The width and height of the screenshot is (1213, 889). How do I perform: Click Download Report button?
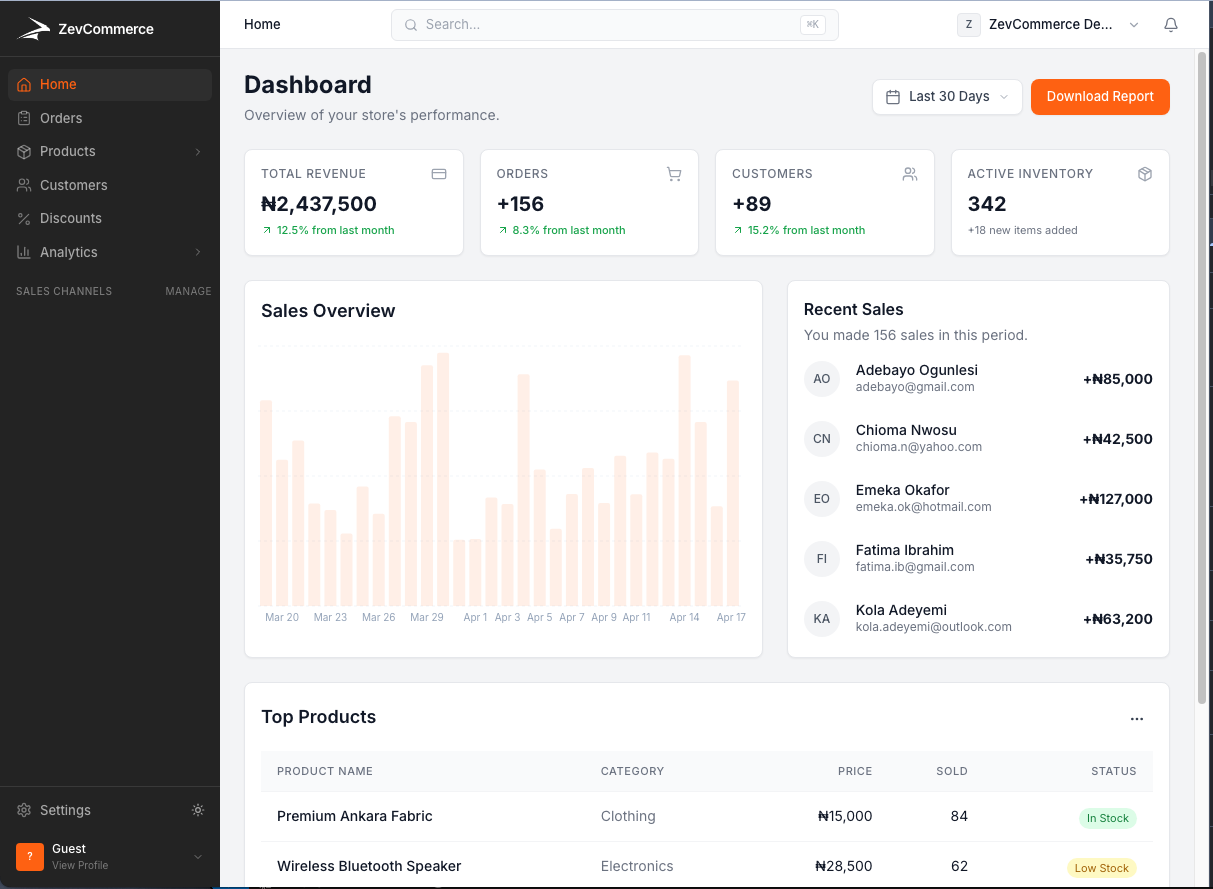[x=1100, y=97]
